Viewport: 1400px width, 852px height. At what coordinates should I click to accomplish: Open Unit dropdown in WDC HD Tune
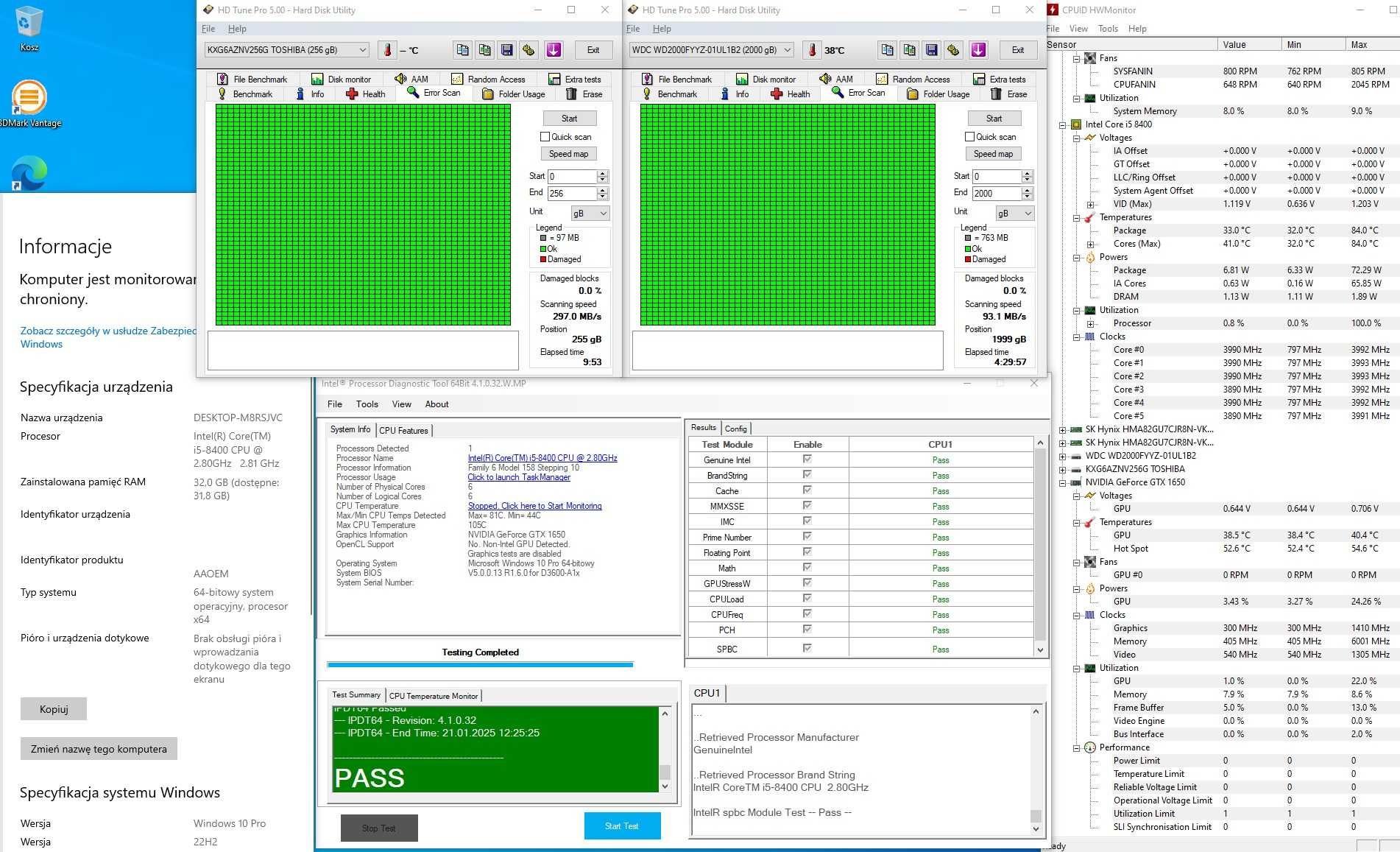coord(1015,213)
